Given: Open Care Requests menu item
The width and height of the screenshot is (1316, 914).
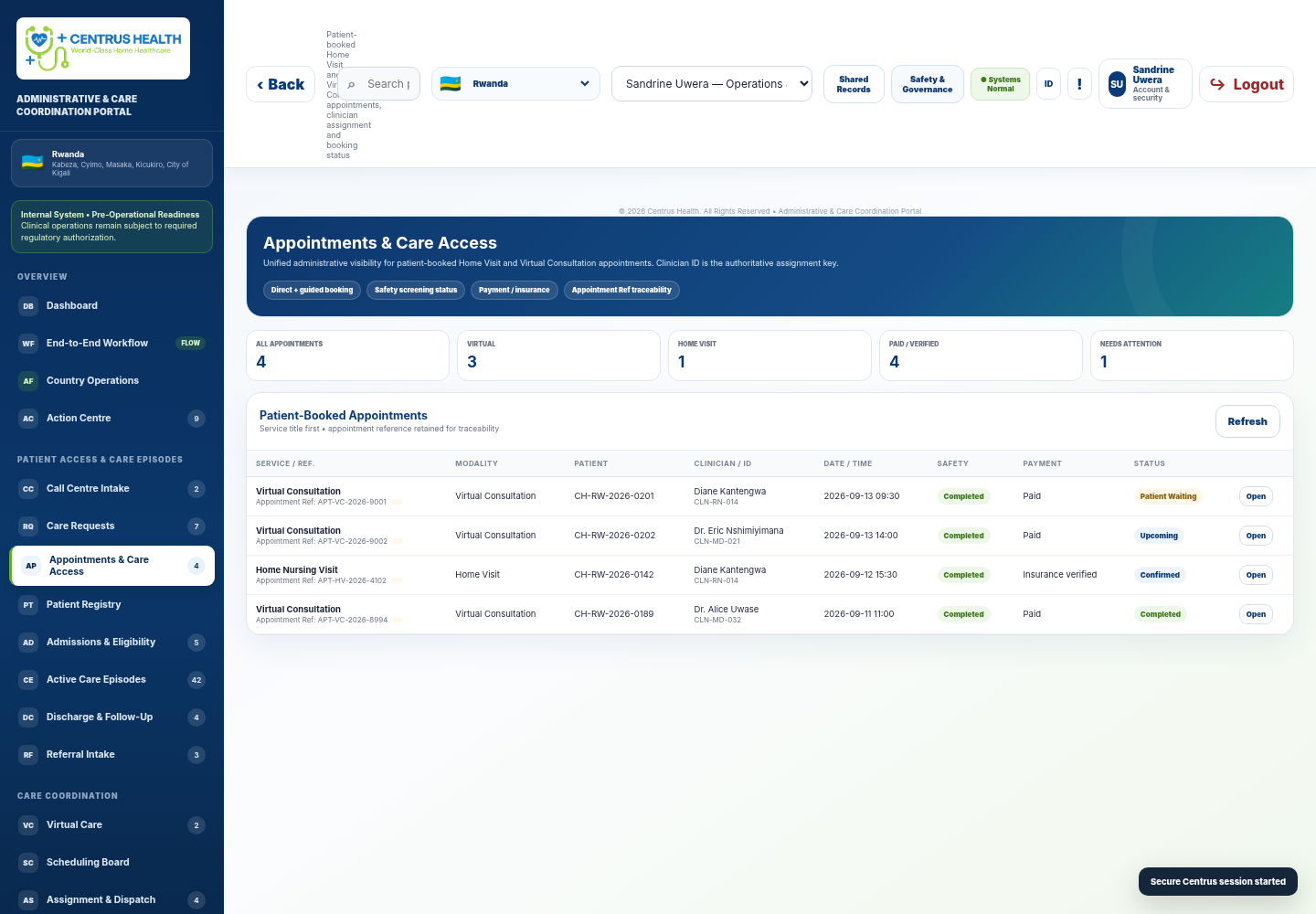Looking at the screenshot, I should coord(111,526).
